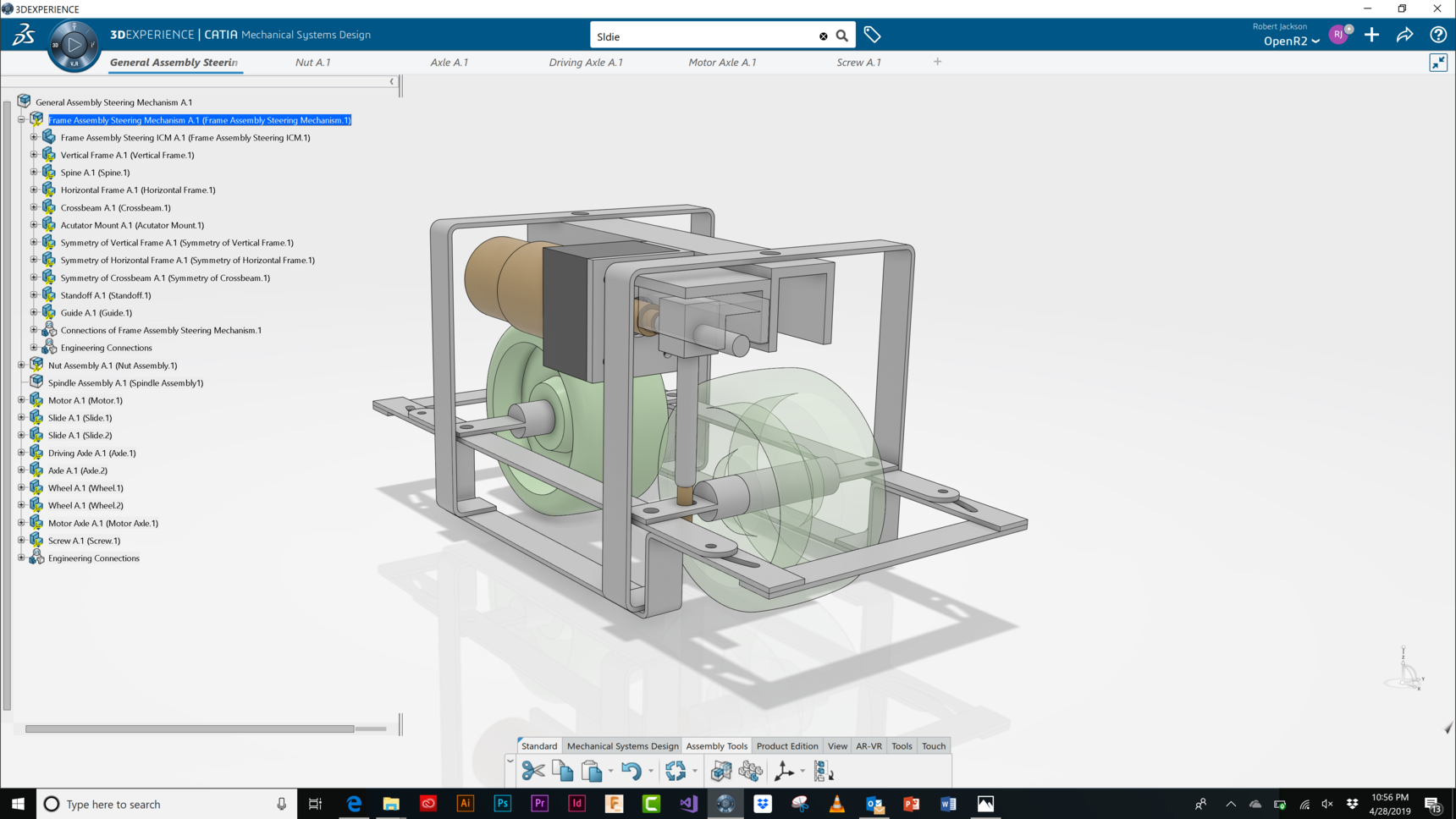
Task: Switch to the Driving Axle A.1 tab
Action: click(585, 62)
